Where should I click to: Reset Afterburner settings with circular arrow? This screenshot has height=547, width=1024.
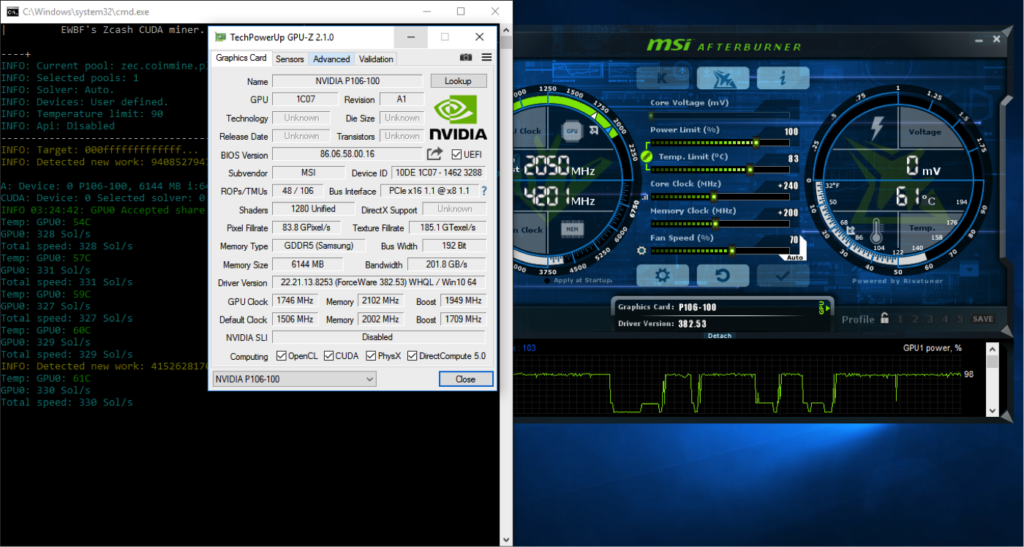pos(722,275)
